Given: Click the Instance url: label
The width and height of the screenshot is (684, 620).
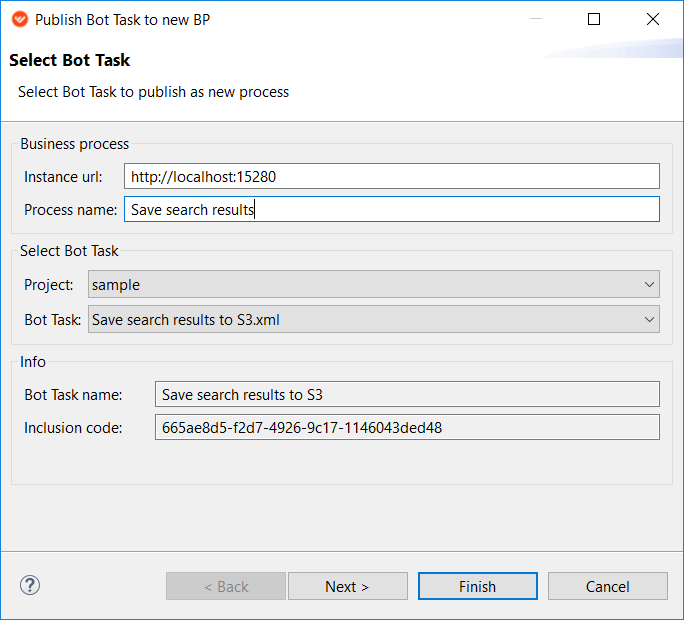Looking at the screenshot, I should coord(63,177).
